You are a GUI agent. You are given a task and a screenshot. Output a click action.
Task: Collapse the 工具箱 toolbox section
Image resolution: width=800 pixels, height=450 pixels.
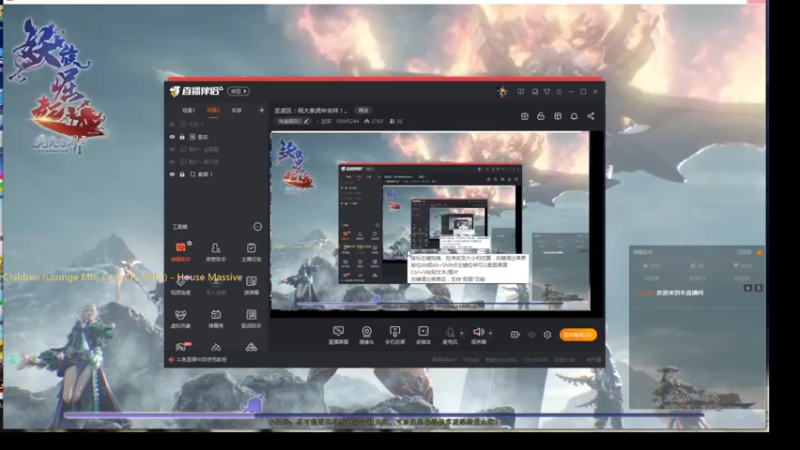(x=258, y=227)
